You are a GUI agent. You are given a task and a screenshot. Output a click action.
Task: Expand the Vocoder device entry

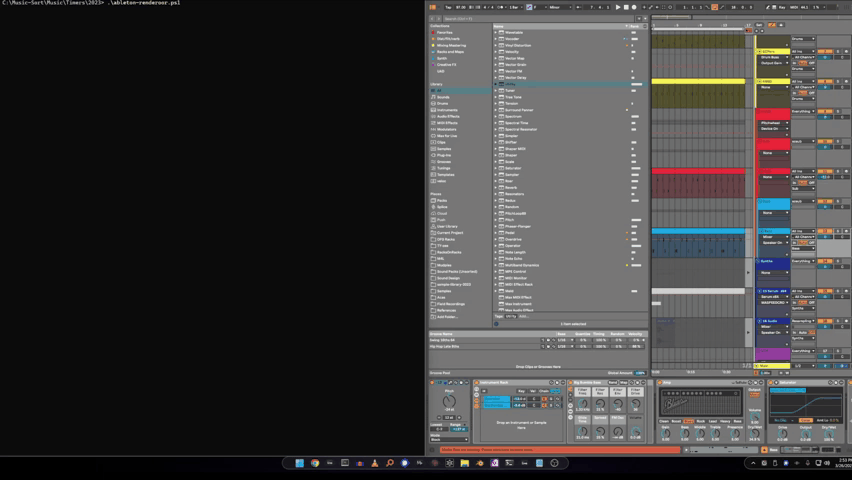click(497, 39)
